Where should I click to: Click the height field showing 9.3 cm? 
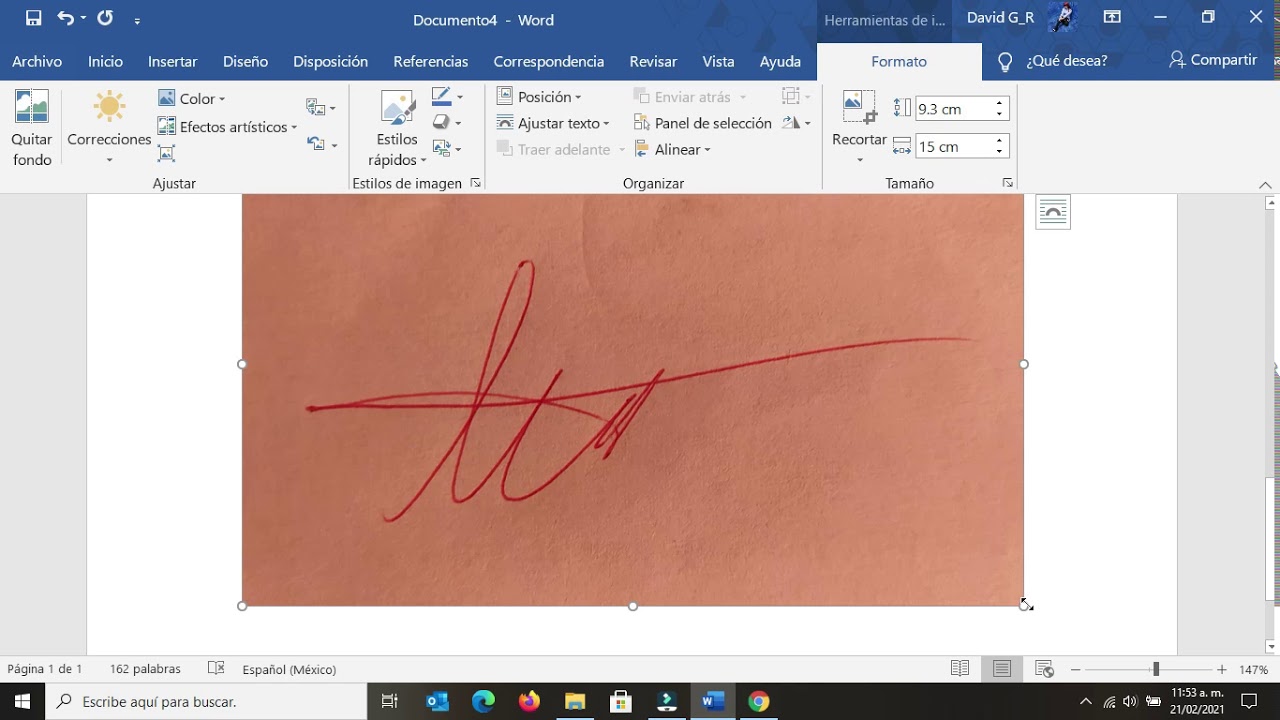[x=953, y=109]
